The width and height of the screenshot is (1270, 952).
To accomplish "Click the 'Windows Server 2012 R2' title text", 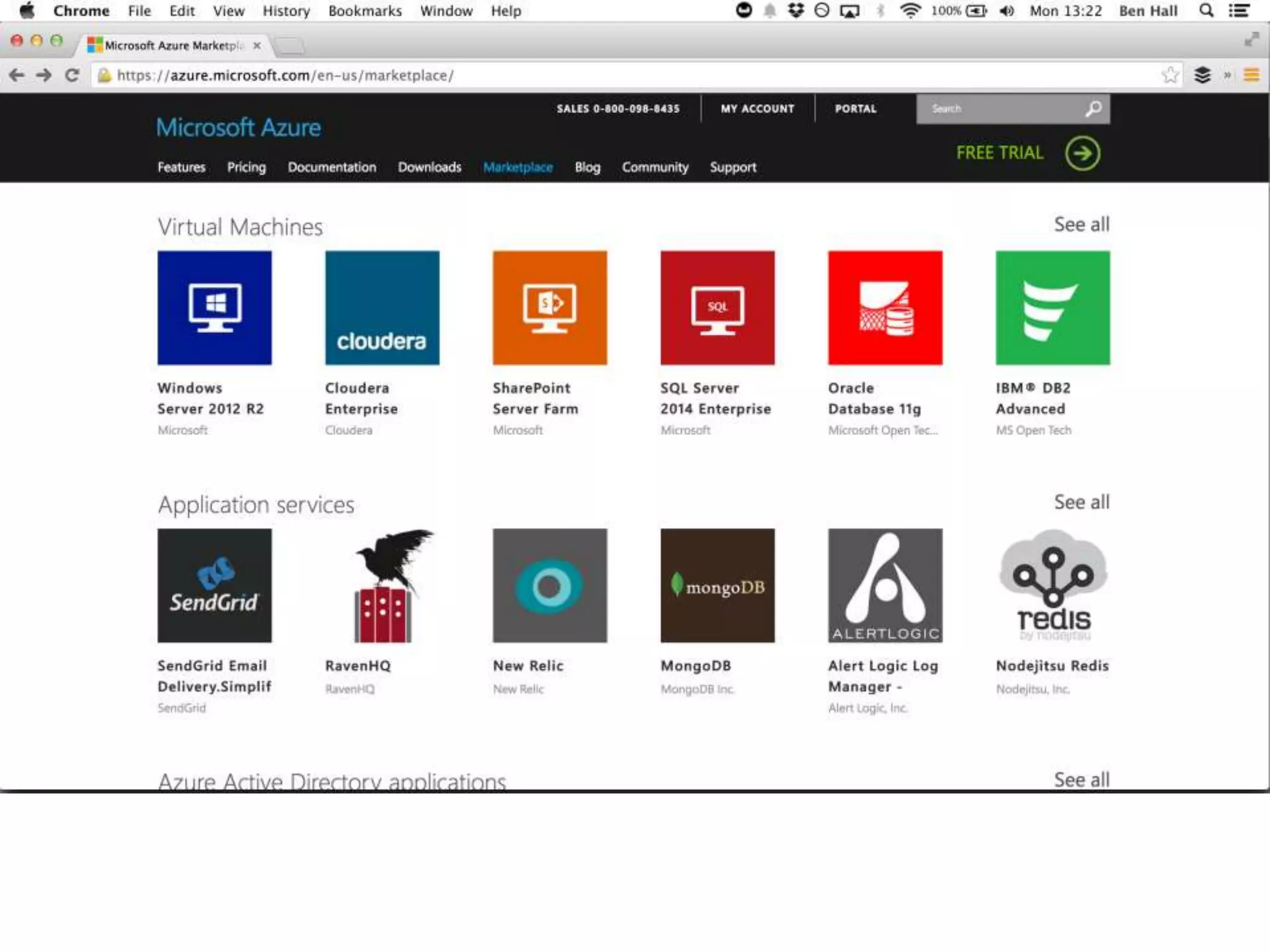I will pyautogui.click(x=211, y=399).
